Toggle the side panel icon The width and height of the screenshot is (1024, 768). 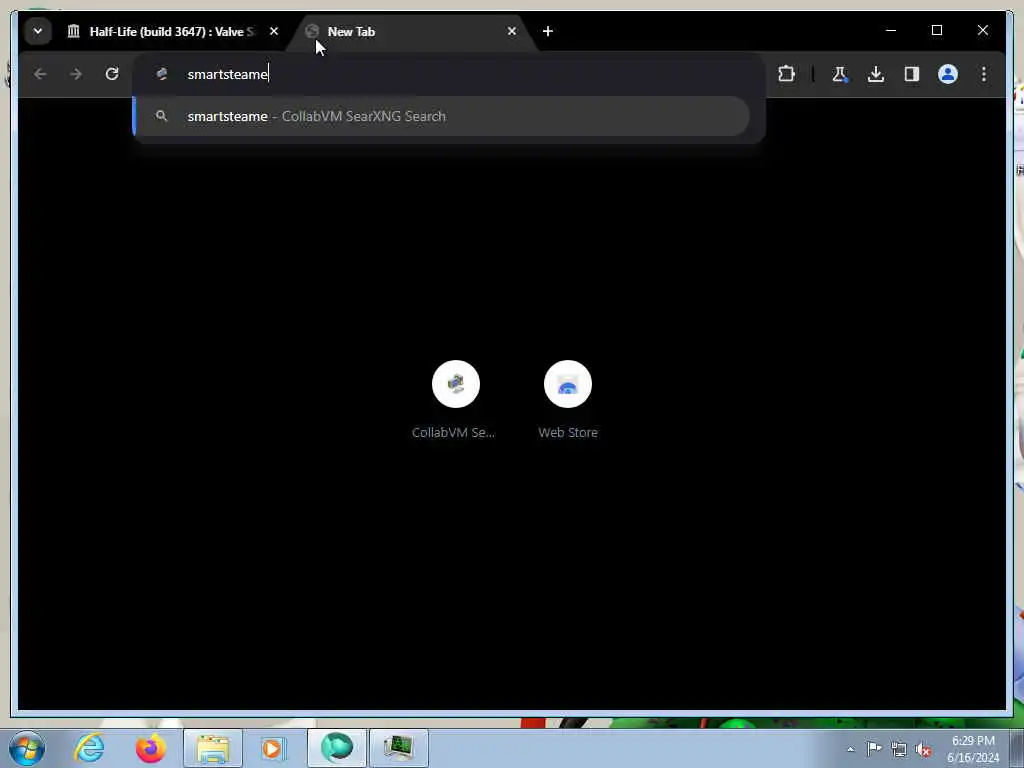pyautogui.click(x=912, y=74)
